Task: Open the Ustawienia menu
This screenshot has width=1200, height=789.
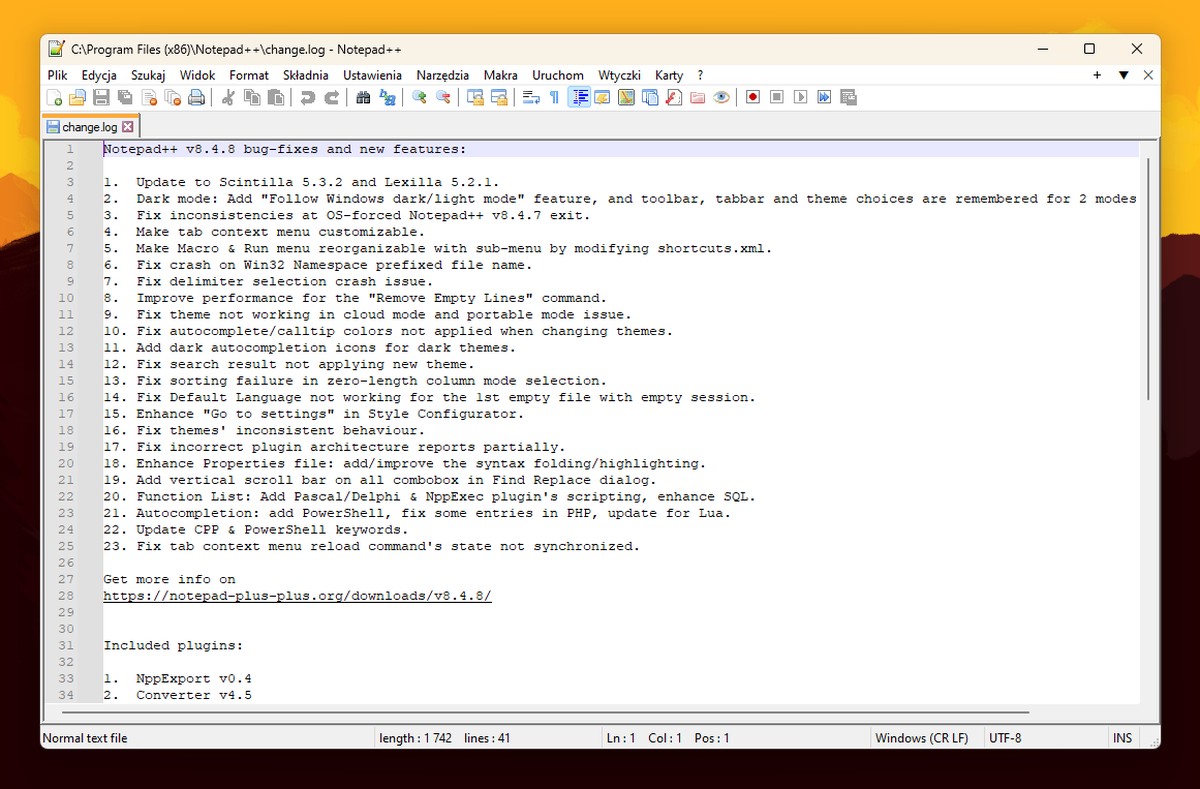Action: [x=372, y=75]
